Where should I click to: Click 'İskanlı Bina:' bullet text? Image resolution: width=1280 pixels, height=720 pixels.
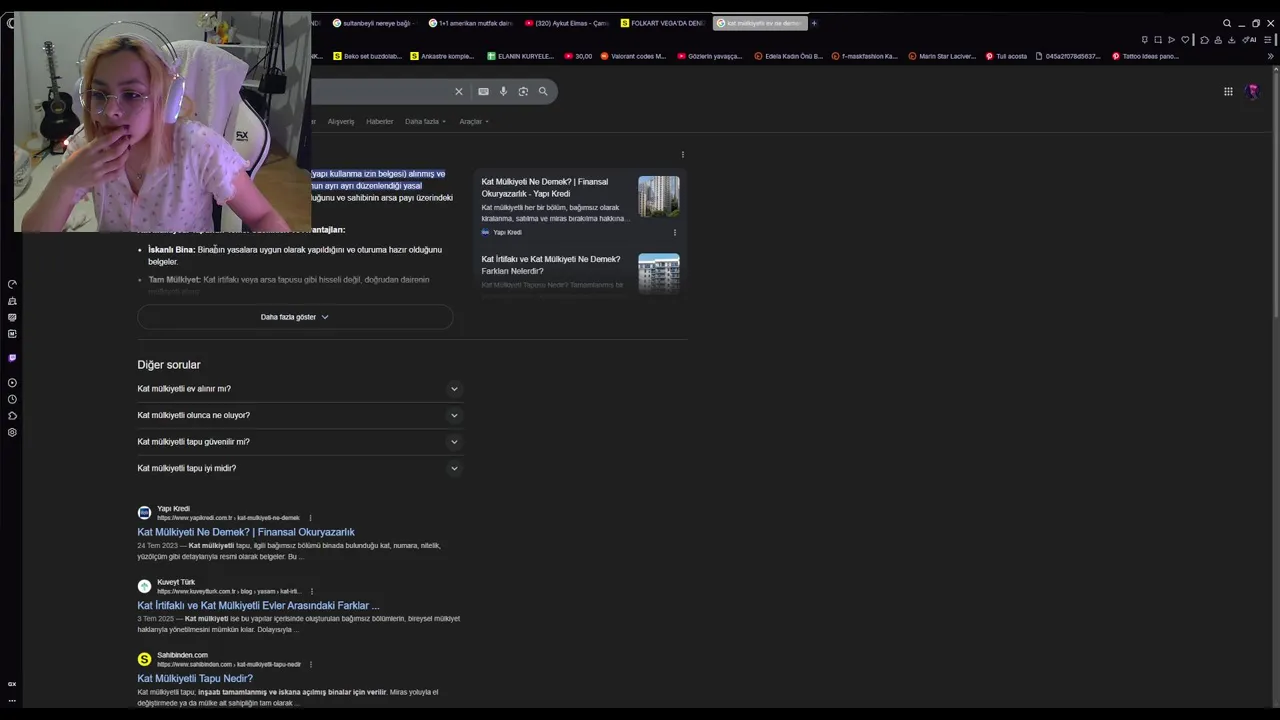(171, 250)
